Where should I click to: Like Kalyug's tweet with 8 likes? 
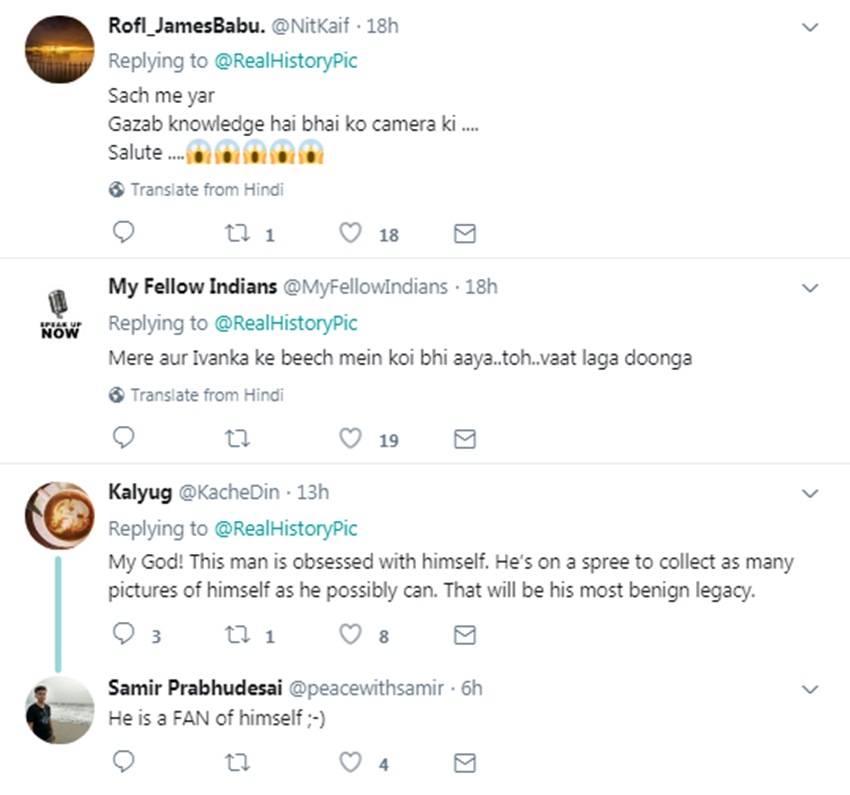click(x=350, y=635)
